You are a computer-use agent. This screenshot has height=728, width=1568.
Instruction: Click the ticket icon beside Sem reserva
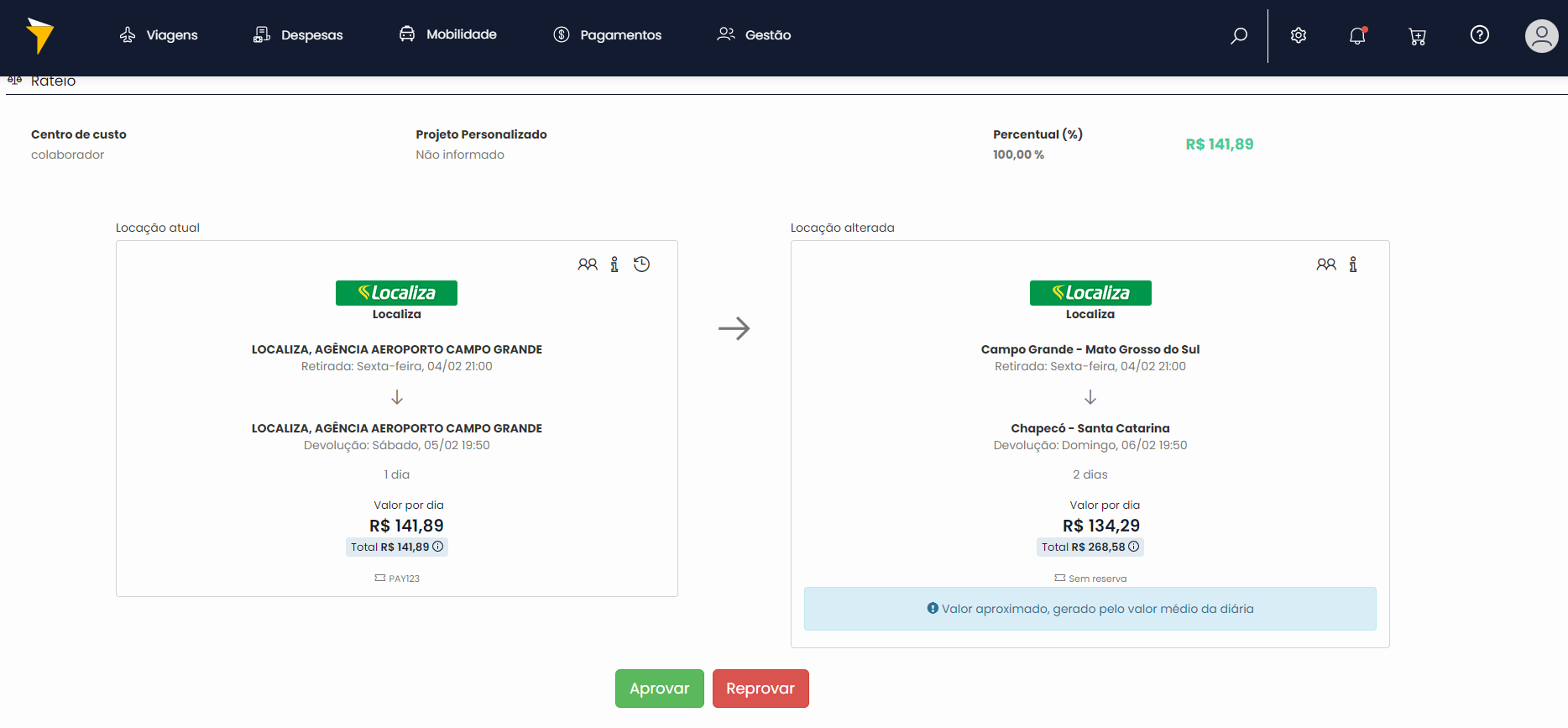click(1060, 578)
